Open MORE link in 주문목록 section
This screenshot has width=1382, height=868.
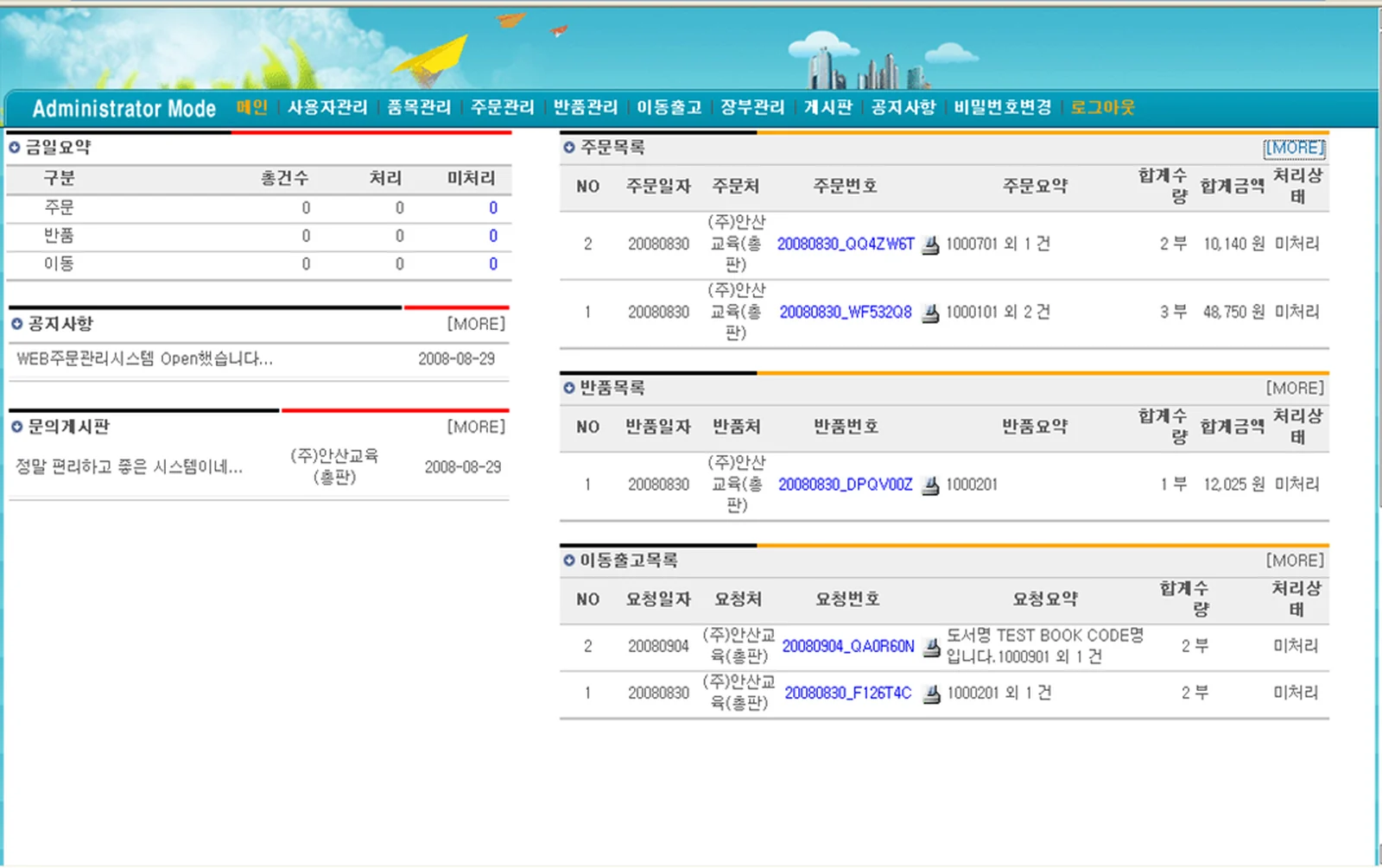1294,148
